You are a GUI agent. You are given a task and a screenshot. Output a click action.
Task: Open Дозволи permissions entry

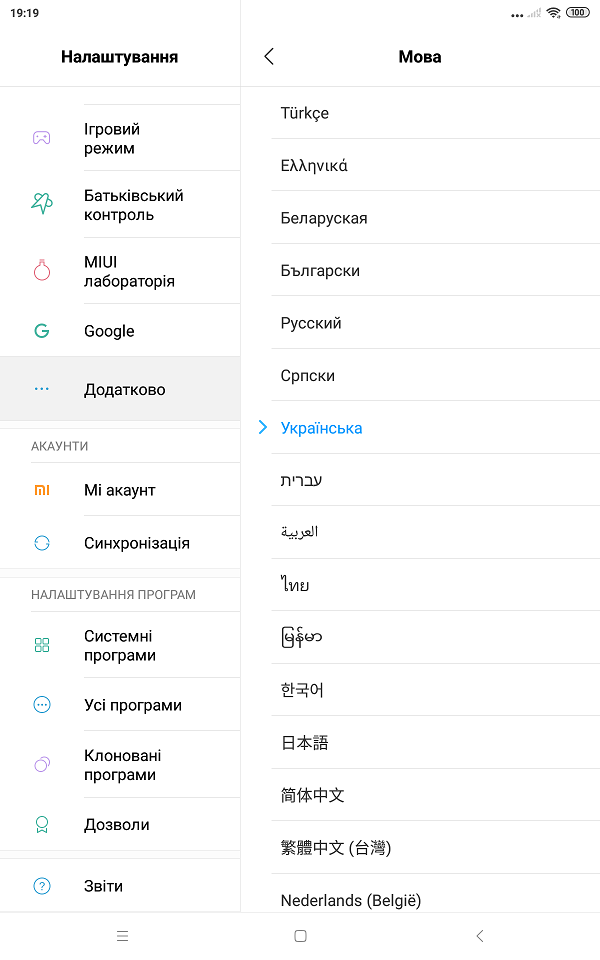tap(120, 825)
